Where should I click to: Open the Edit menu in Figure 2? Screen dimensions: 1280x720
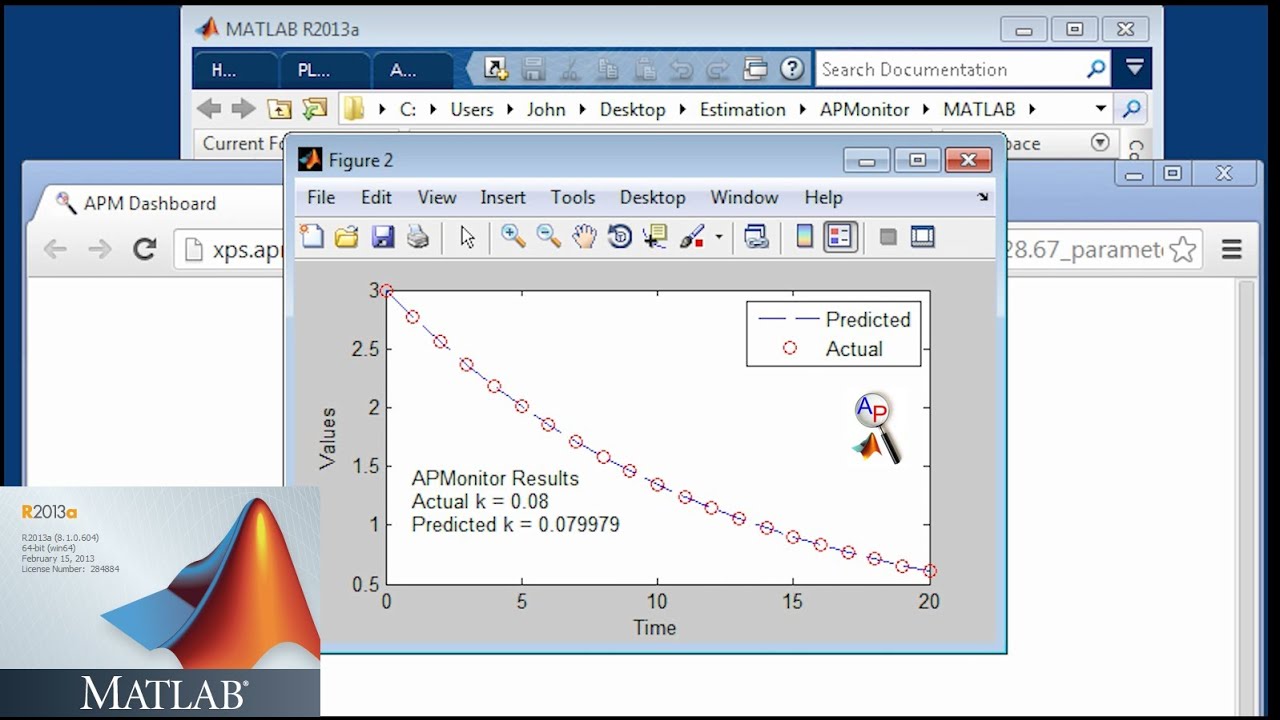(376, 197)
